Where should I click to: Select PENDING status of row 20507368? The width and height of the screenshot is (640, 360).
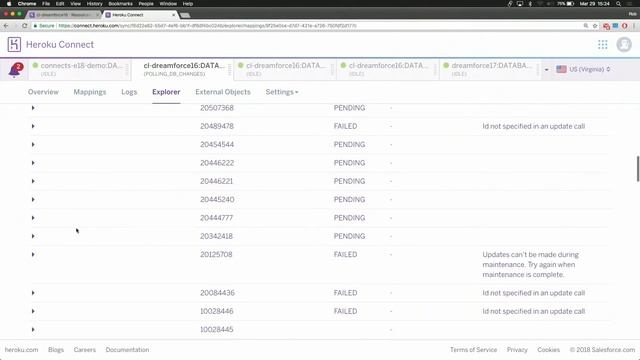349,108
